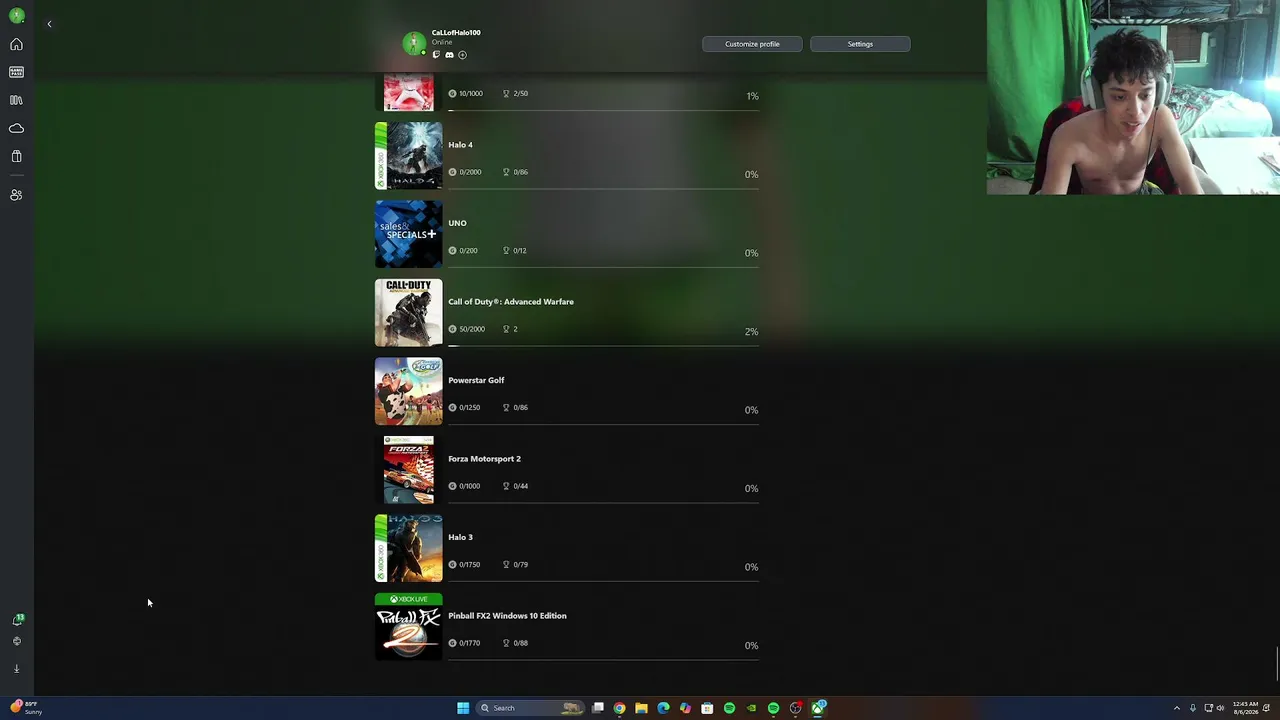Click the CaLLofHalo100 profile picture
This screenshot has height=720, width=1280.
coord(414,44)
